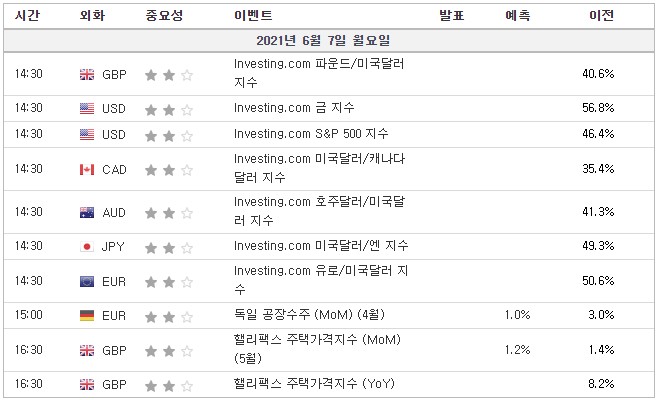Click the German flag icon at 15:00
The width and height of the screenshot is (656, 400).
click(x=87, y=316)
